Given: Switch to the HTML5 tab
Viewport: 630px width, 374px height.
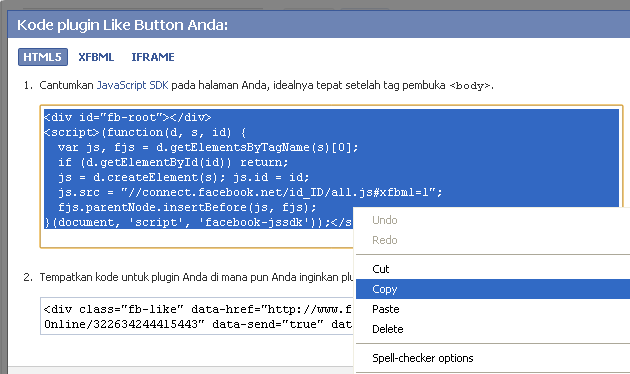Looking at the screenshot, I should click(x=43, y=57).
